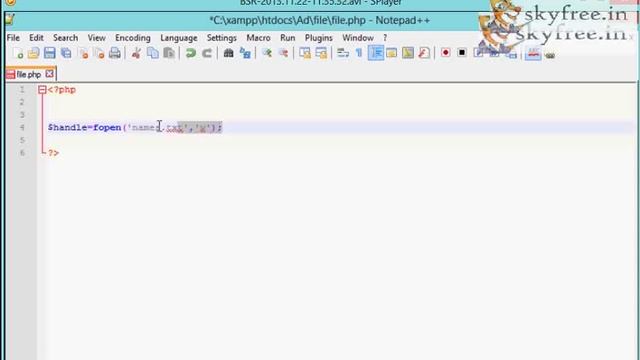Screen dimensions: 640x360
Task: Click line number 4 in the margin
Action: (22, 127)
